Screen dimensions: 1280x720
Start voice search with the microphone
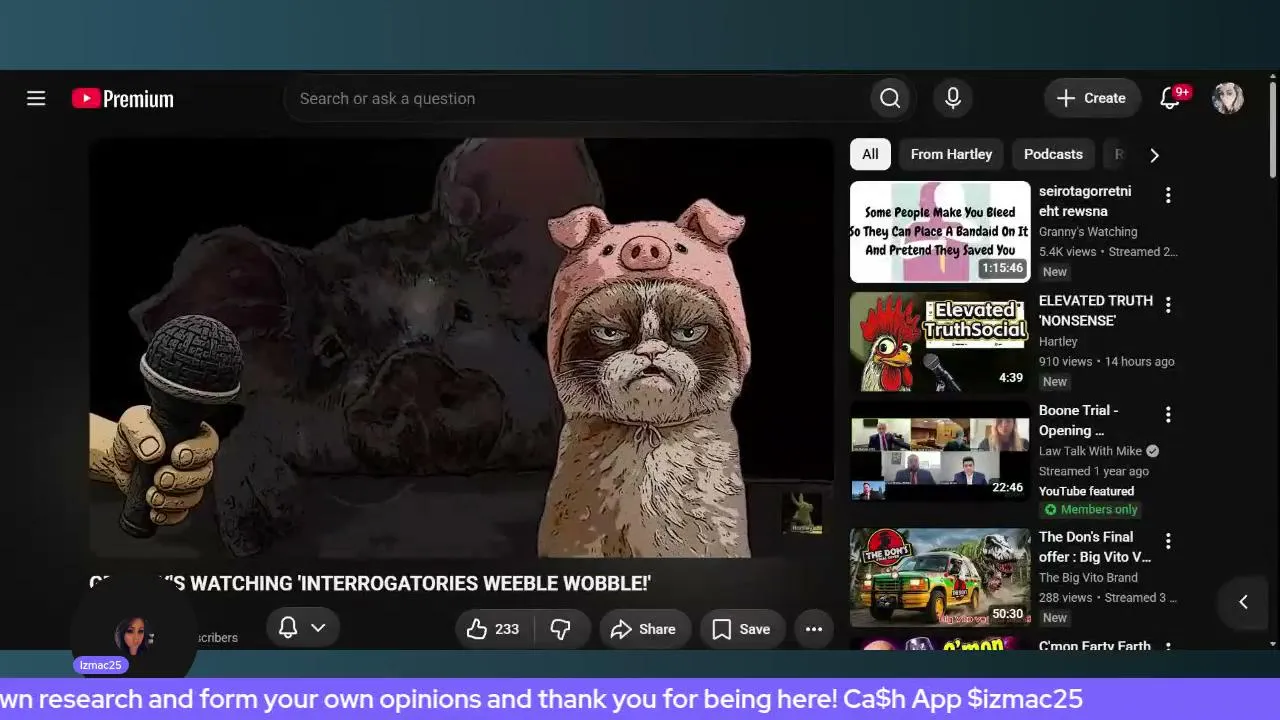click(x=953, y=98)
